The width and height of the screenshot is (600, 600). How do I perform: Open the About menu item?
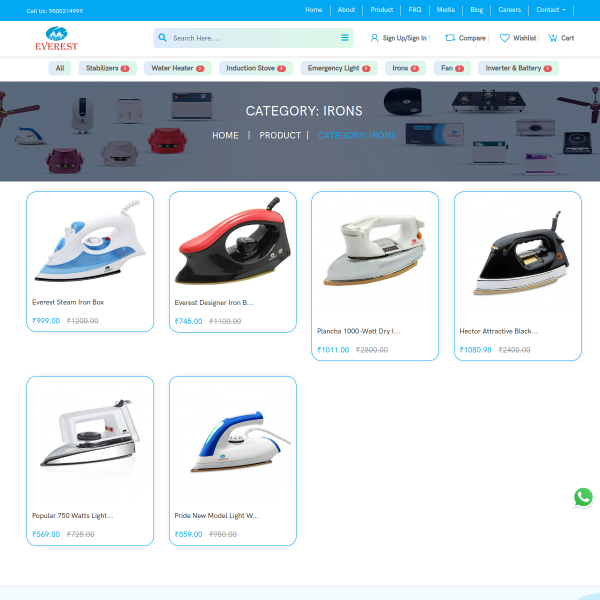tap(346, 10)
